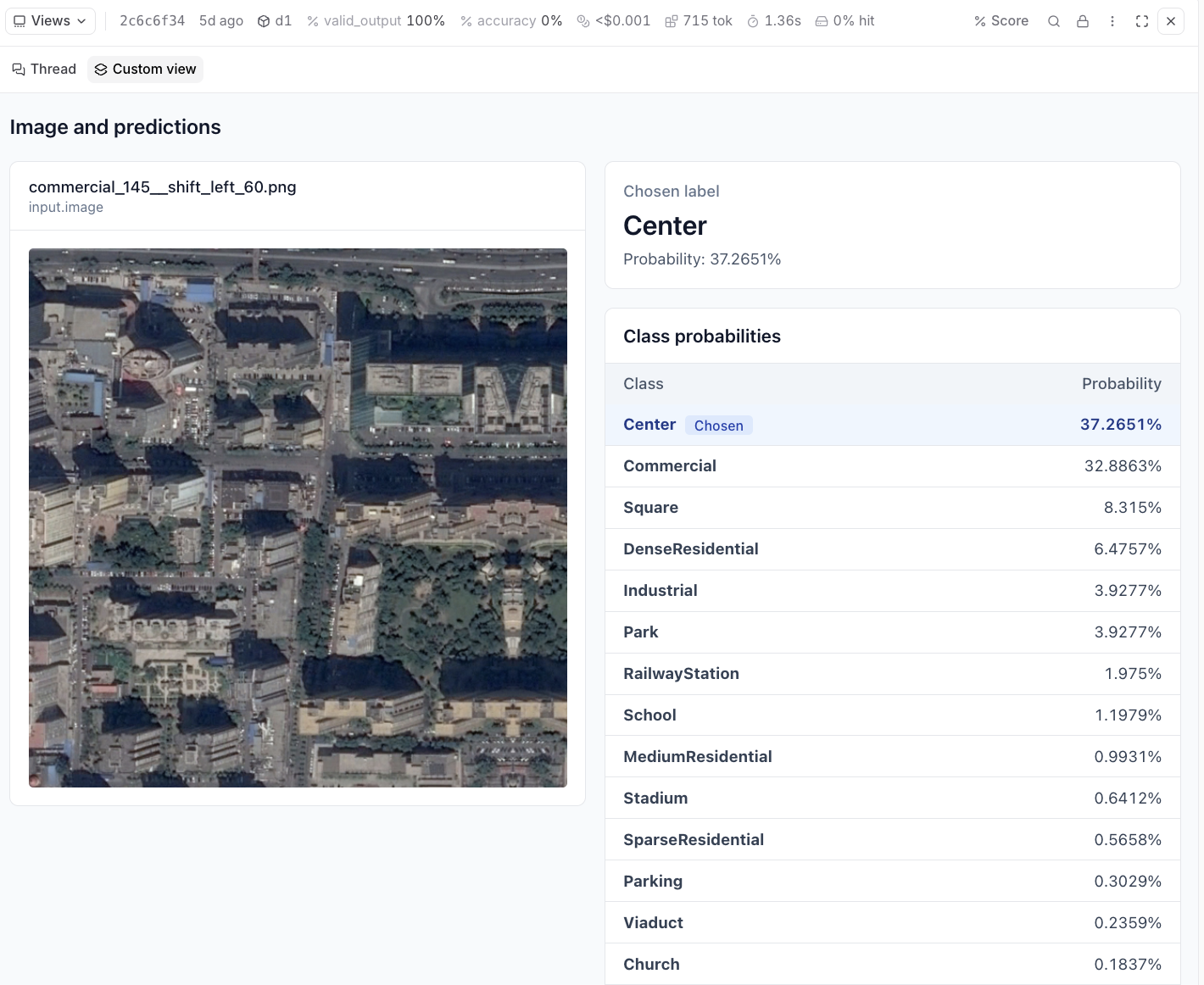Switch to the Thread tab
The height and width of the screenshot is (985, 1204).
point(44,70)
